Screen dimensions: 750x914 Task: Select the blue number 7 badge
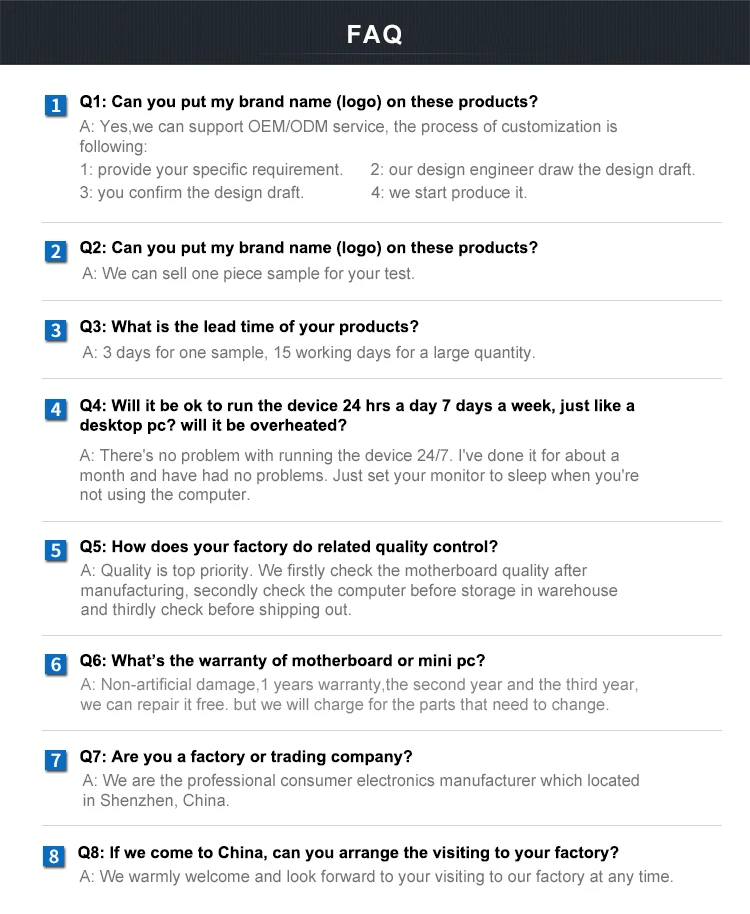tap(55, 760)
